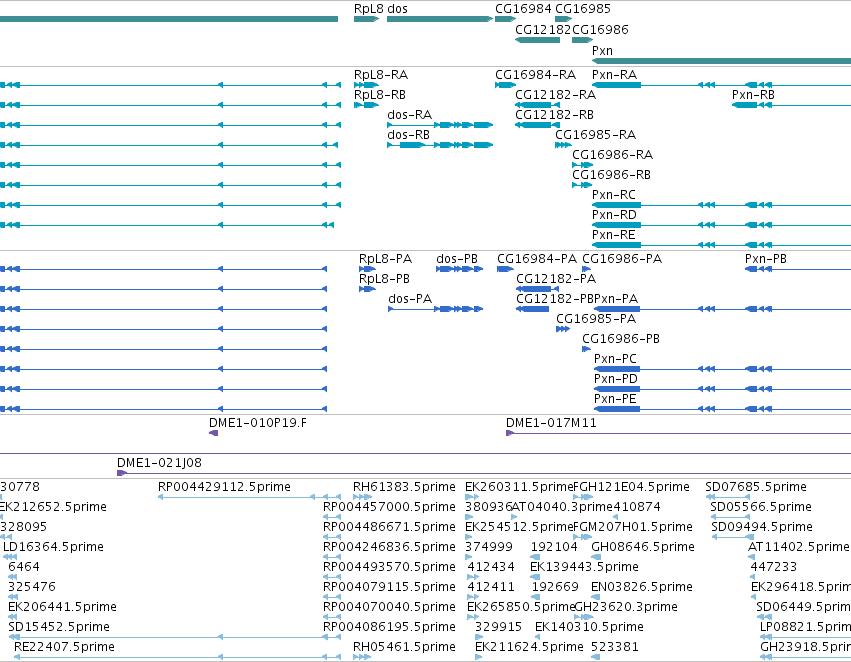Screen dimensions: 851x662
Task: Open the CG16986 gene label
Action: coord(600,29)
